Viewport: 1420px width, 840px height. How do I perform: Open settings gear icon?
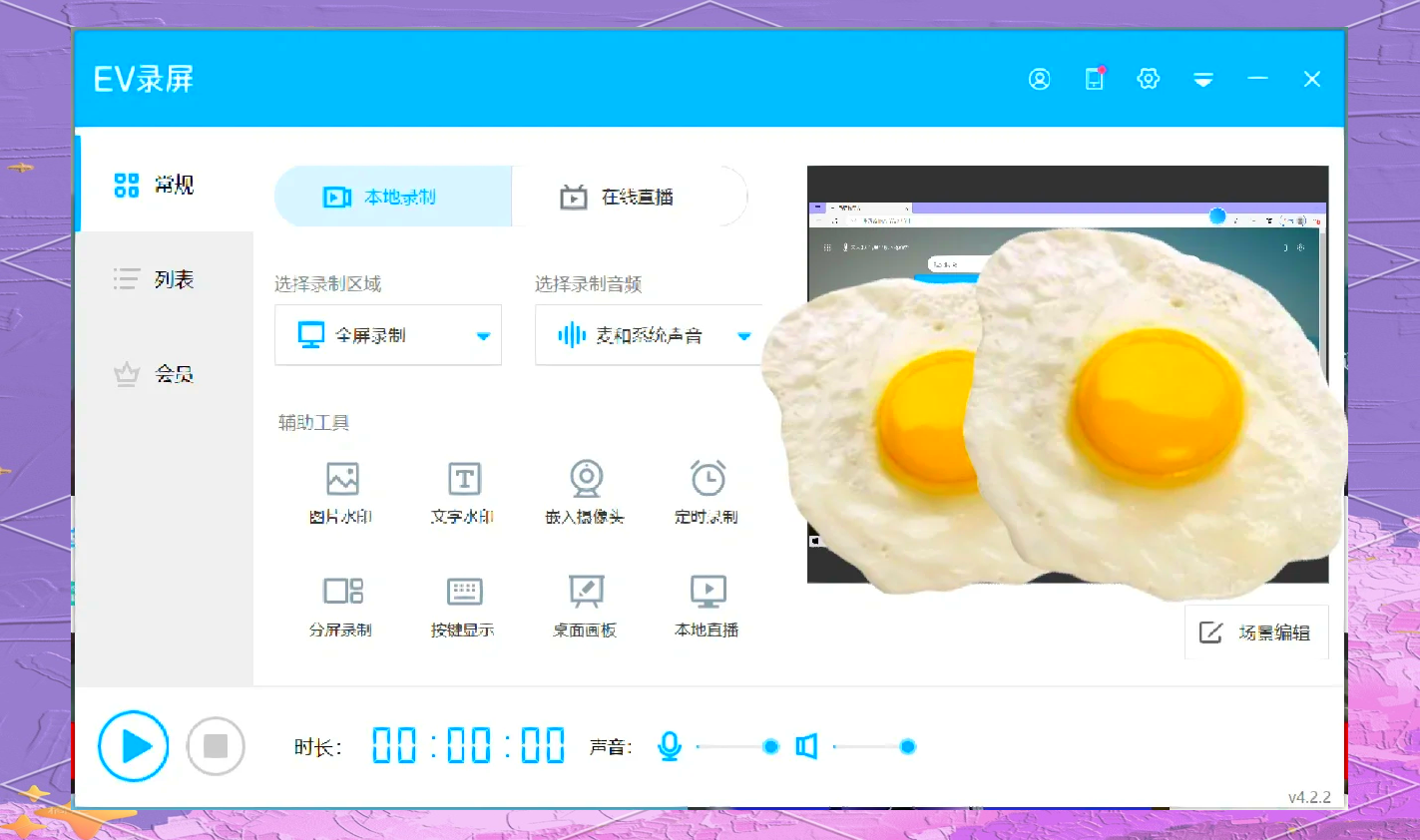[x=1149, y=79]
